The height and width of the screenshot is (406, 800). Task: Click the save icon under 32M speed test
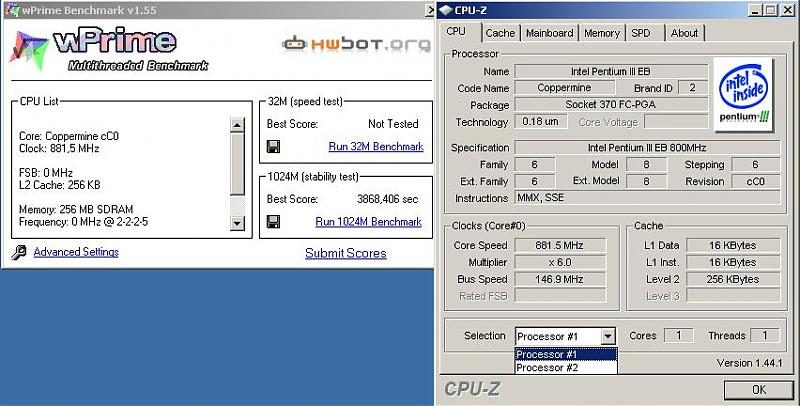tap(273, 147)
